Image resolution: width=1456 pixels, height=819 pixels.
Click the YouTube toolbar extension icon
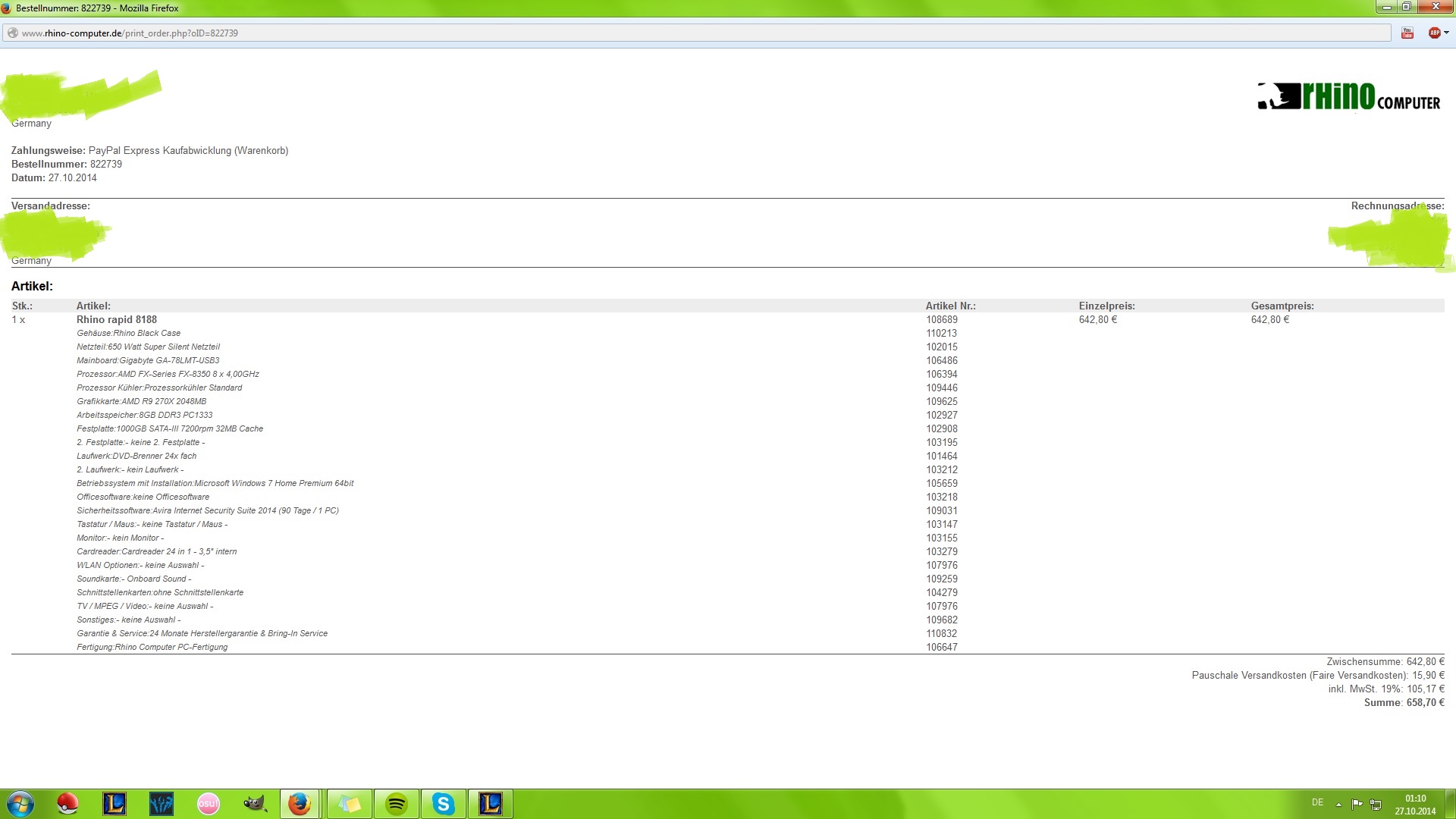coord(1407,33)
